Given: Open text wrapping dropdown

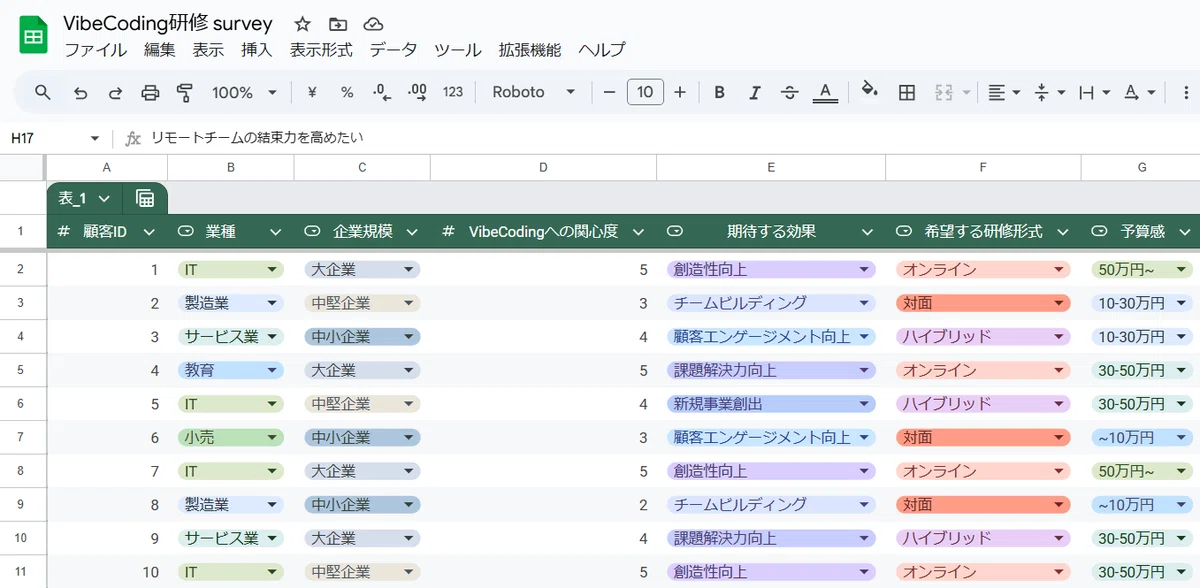Looking at the screenshot, I should [1095, 92].
